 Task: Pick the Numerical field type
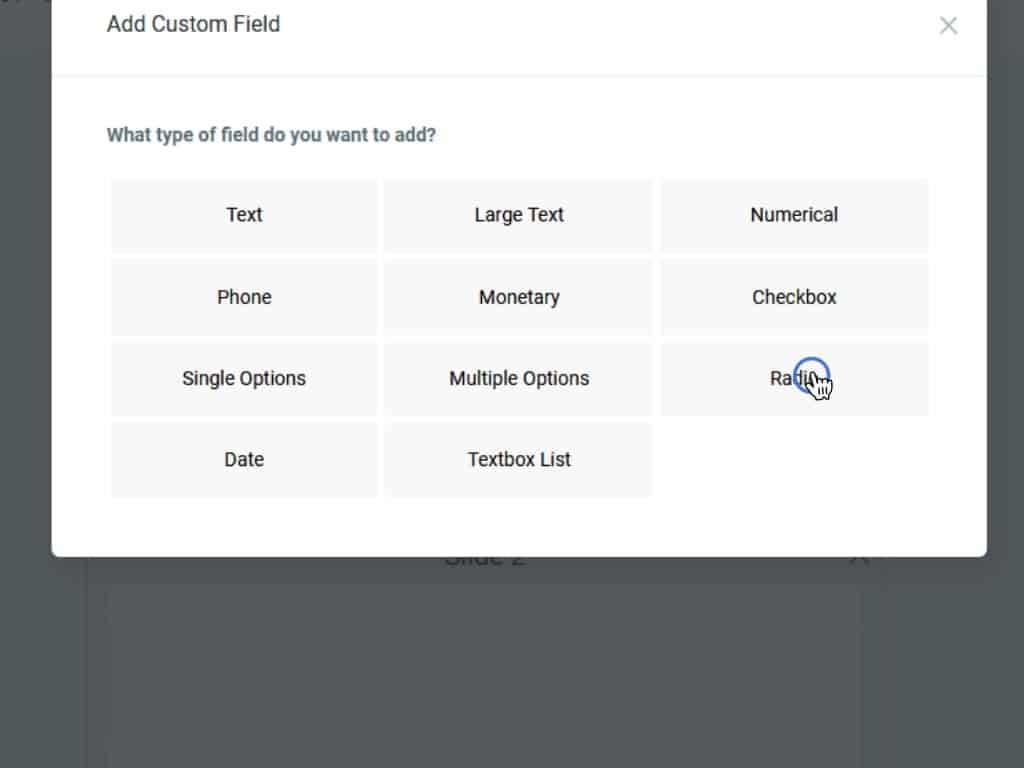click(x=794, y=215)
